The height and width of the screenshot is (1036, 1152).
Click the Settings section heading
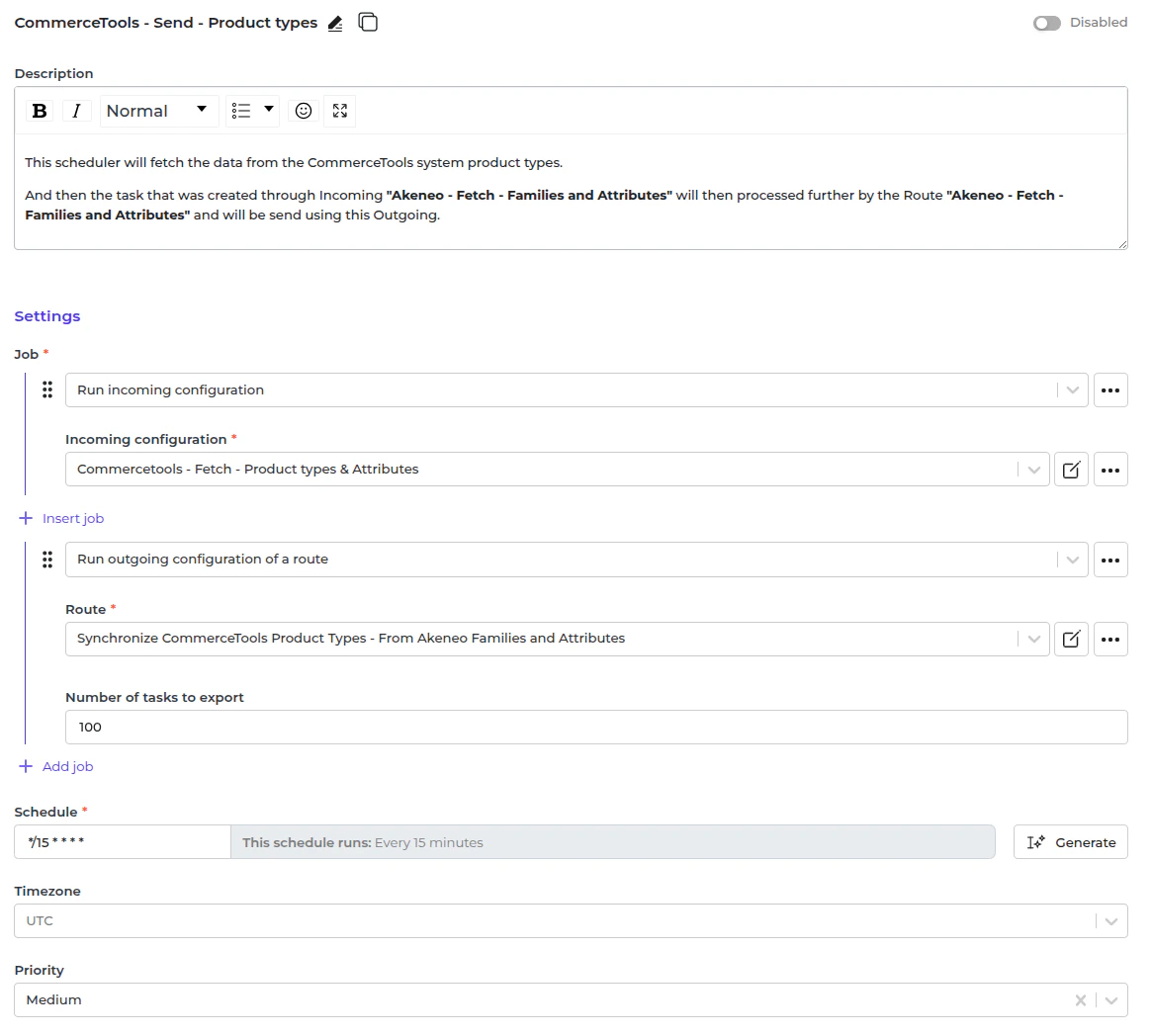click(47, 316)
